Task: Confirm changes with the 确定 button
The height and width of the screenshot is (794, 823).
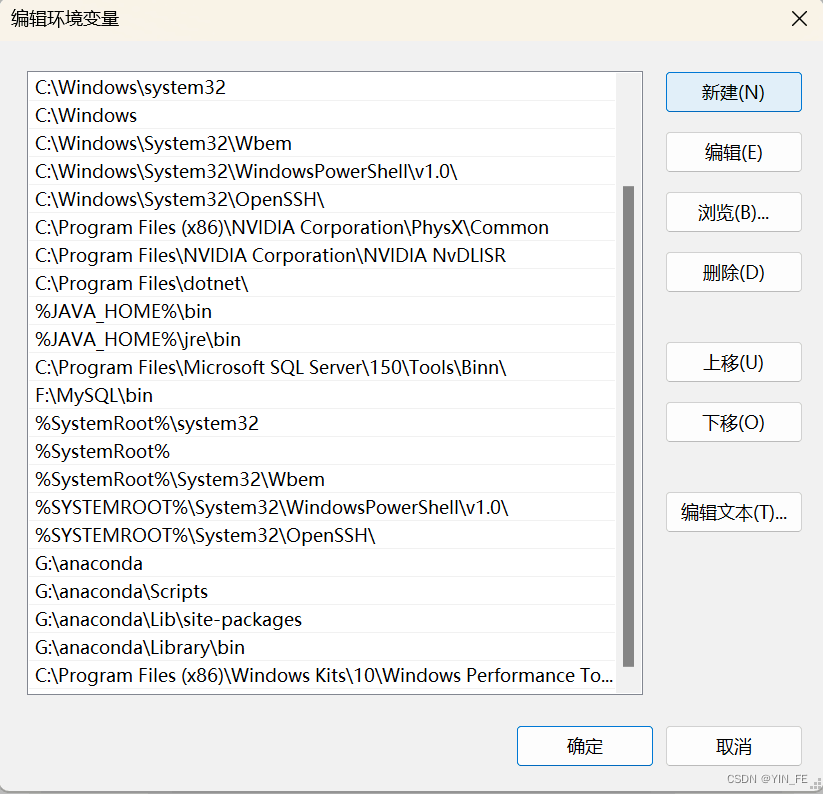Action: pos(584,746)
